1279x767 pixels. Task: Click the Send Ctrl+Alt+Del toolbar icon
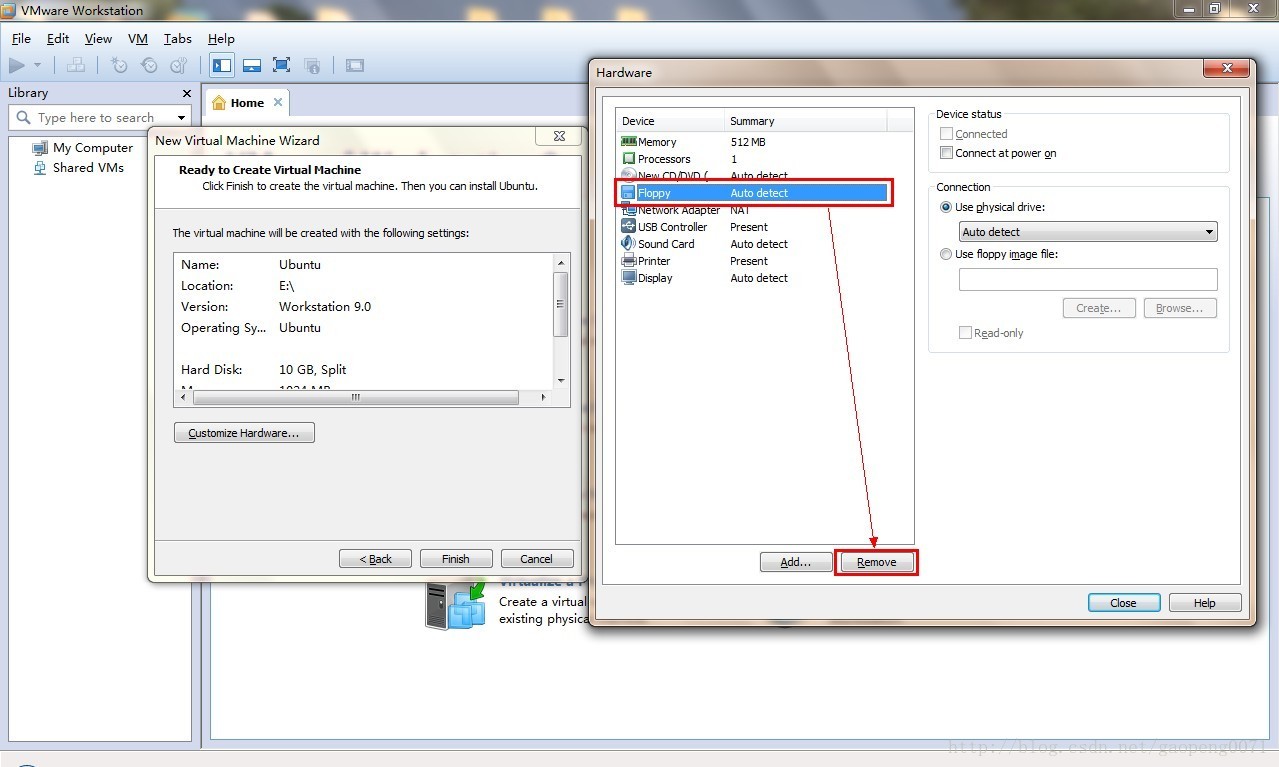pyautogui.click(x=76, y=65)
